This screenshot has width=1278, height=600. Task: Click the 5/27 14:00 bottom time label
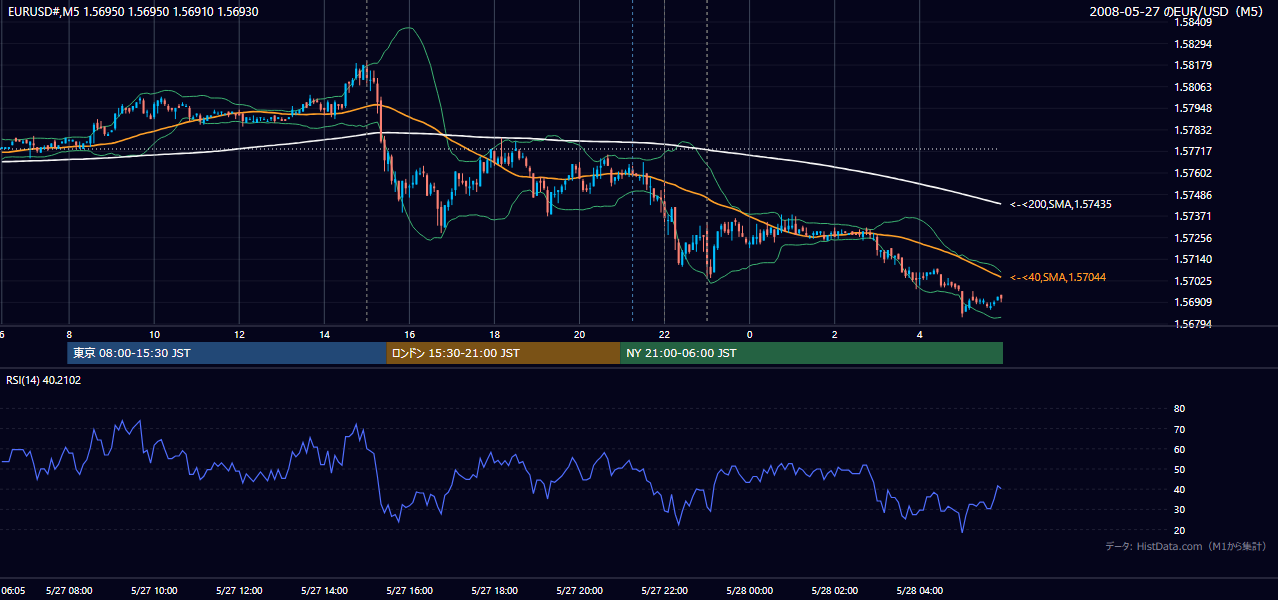324,591
